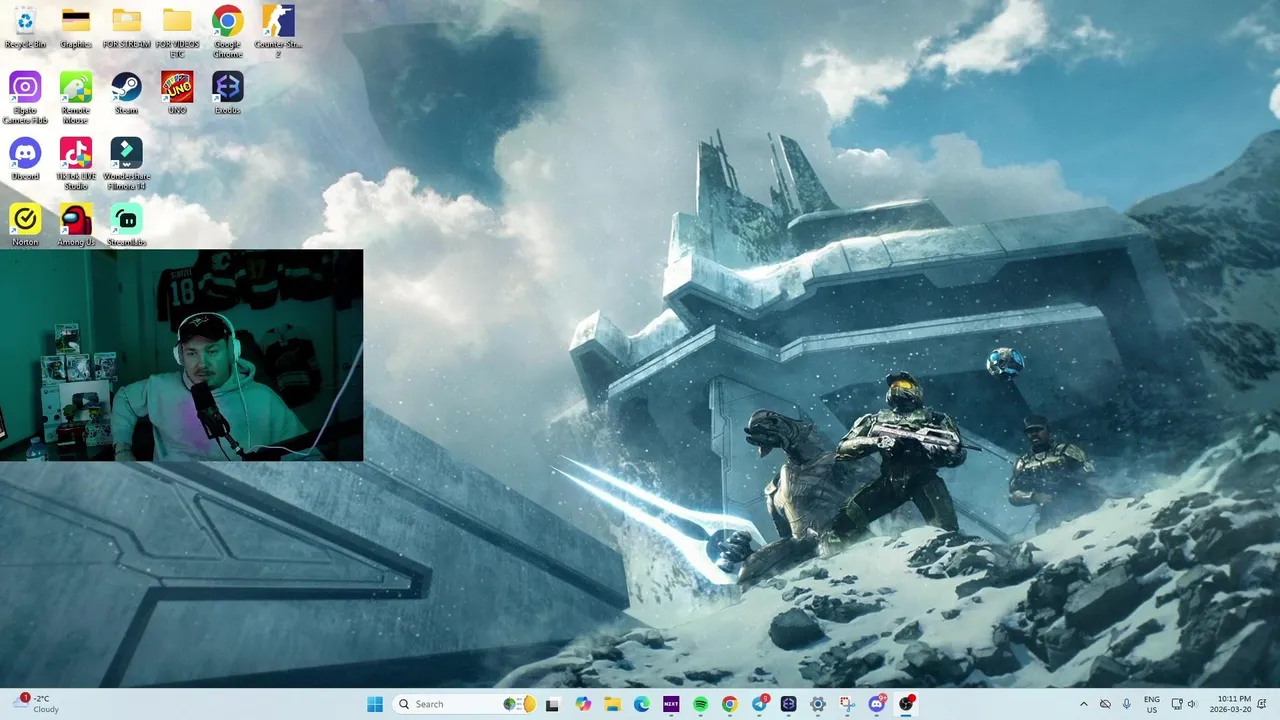The height and width of the screenshot is (720, 1280).
Task: Click the webcam overlay video feed
Action: tap(181, 355)
